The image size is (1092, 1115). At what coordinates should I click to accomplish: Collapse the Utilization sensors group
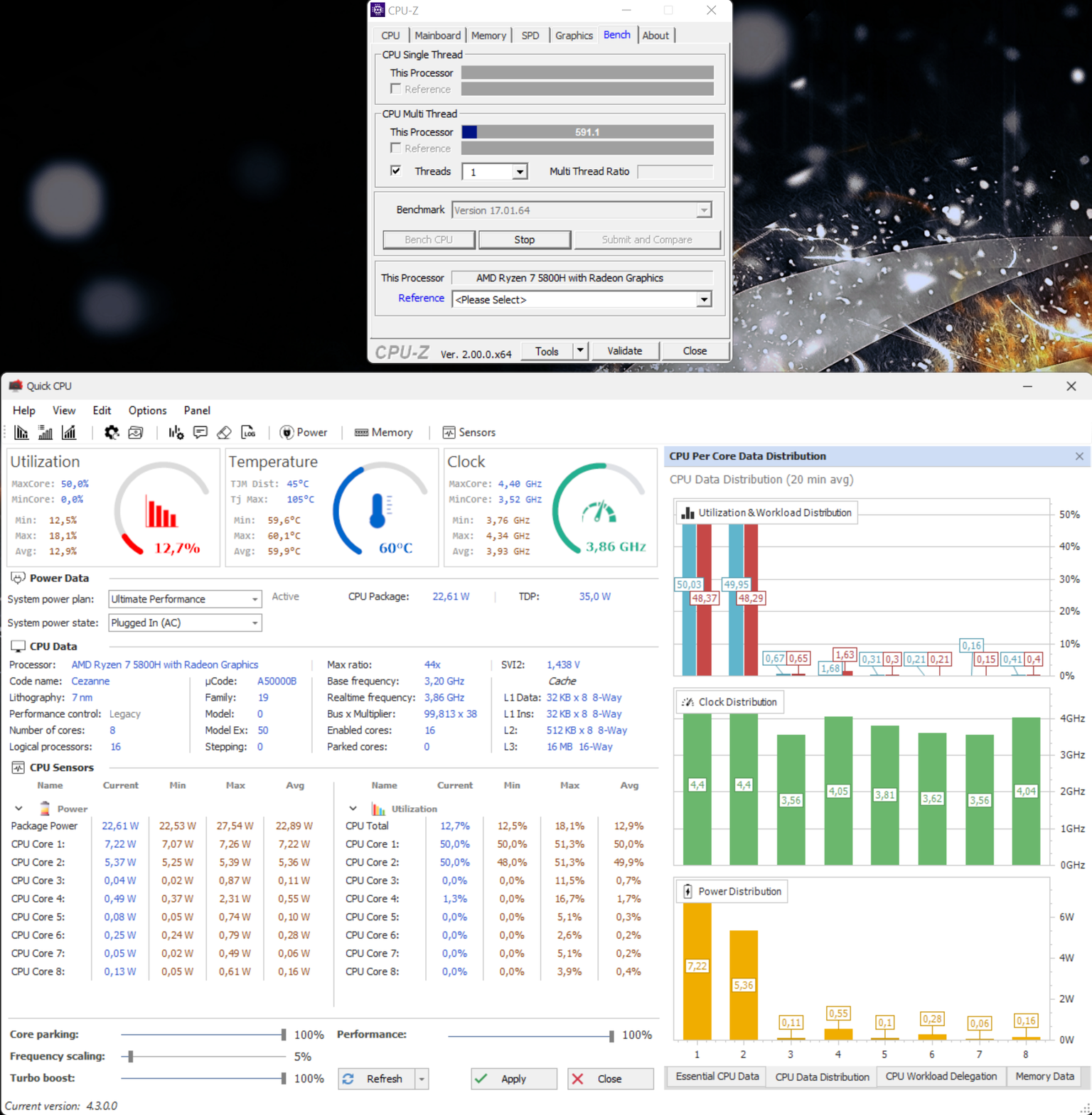pos(353,809)
